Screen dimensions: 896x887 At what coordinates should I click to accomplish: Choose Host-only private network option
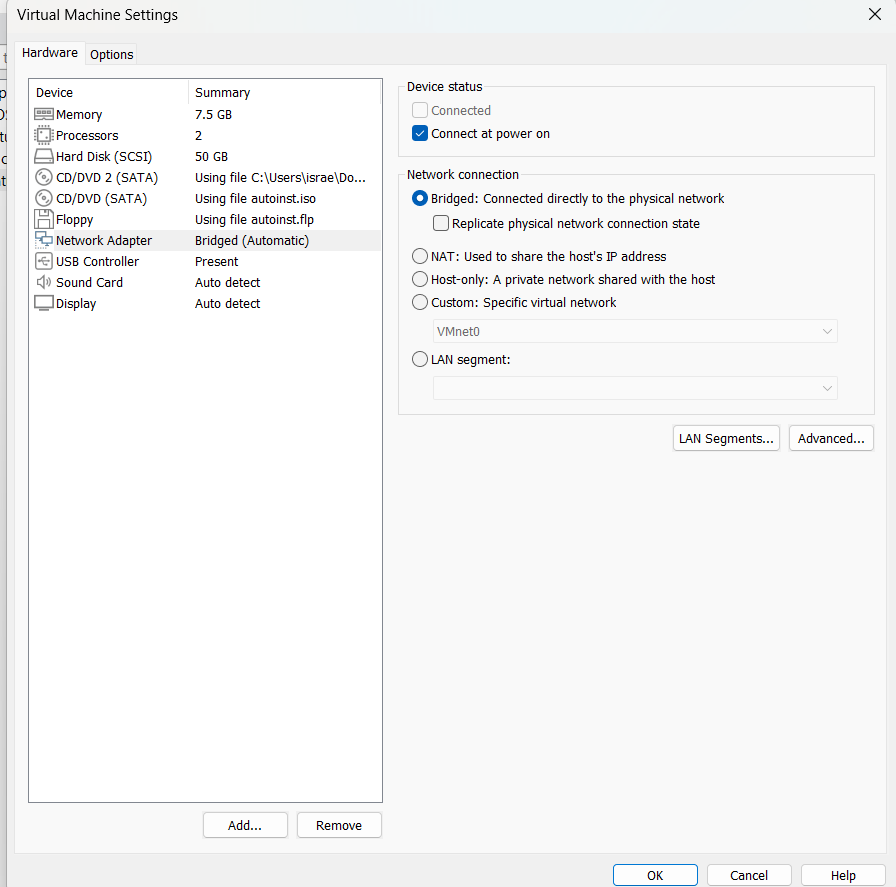coord(420,279)
